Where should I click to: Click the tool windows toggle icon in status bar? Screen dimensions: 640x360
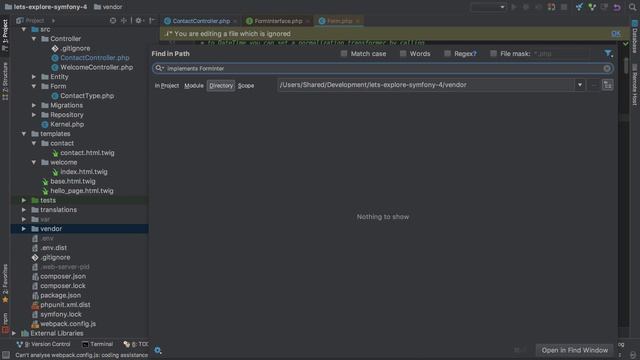6,355
